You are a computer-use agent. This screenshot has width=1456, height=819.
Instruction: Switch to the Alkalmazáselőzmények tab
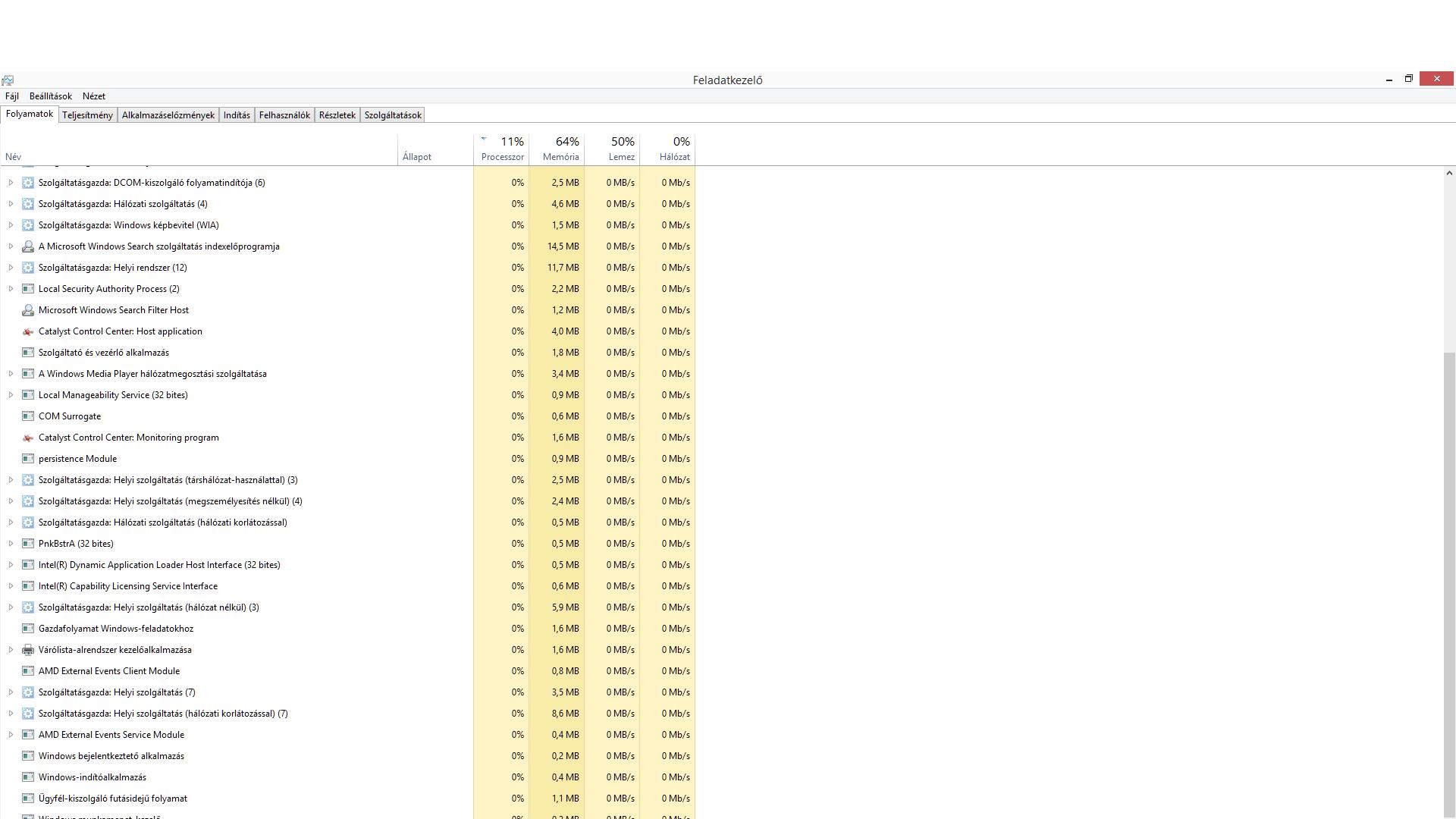(168, 115)
